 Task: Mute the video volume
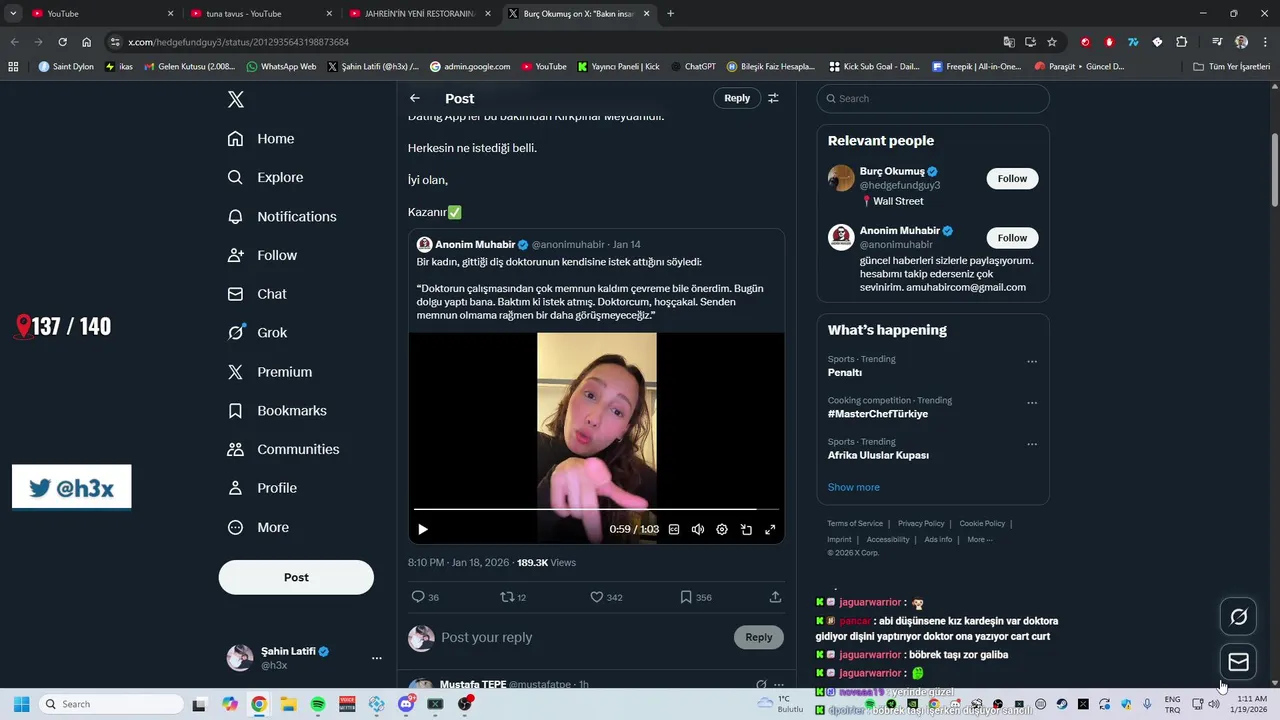(698, 529)
